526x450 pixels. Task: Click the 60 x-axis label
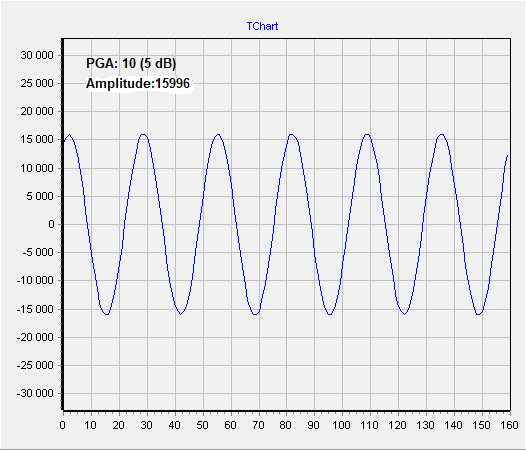point(230,425)
